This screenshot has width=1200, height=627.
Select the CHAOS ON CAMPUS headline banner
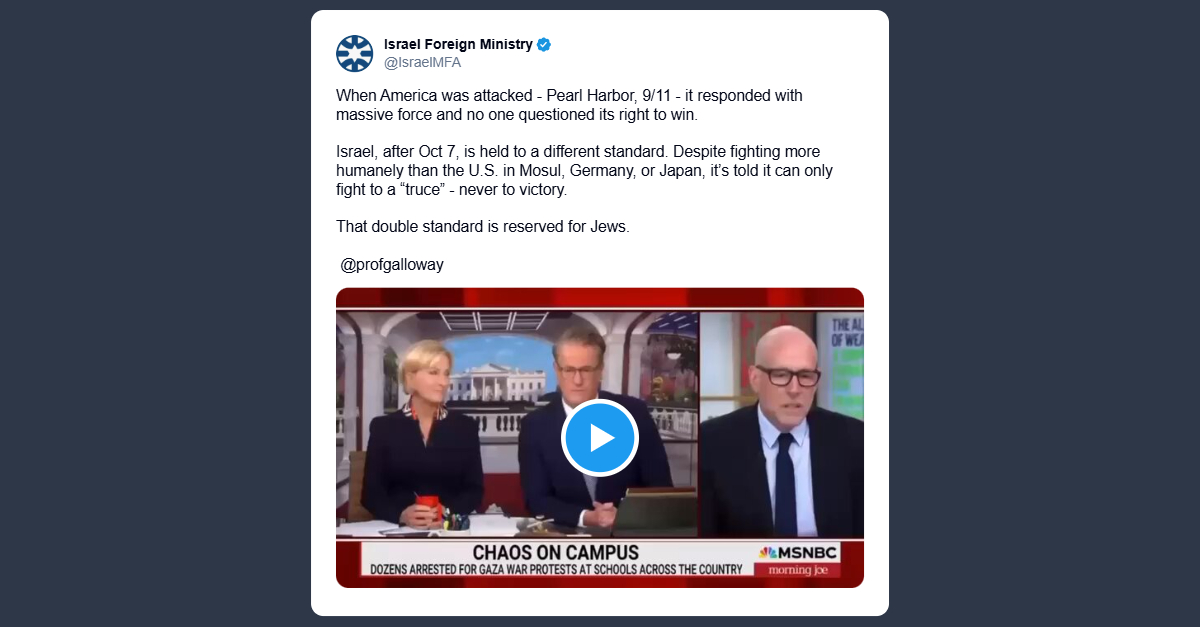coord(555,553)
